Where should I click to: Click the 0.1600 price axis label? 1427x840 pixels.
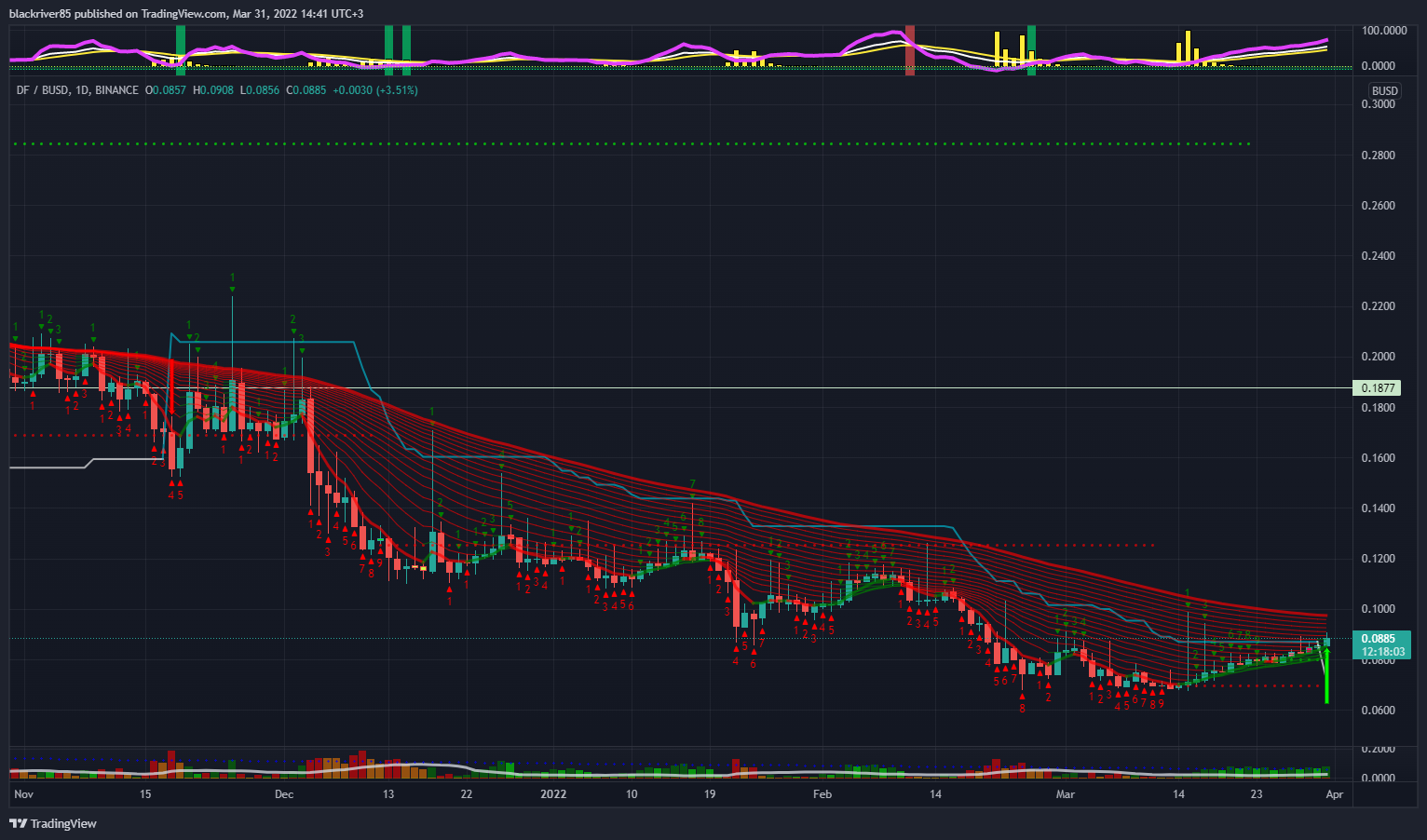tap(1379, 458)
